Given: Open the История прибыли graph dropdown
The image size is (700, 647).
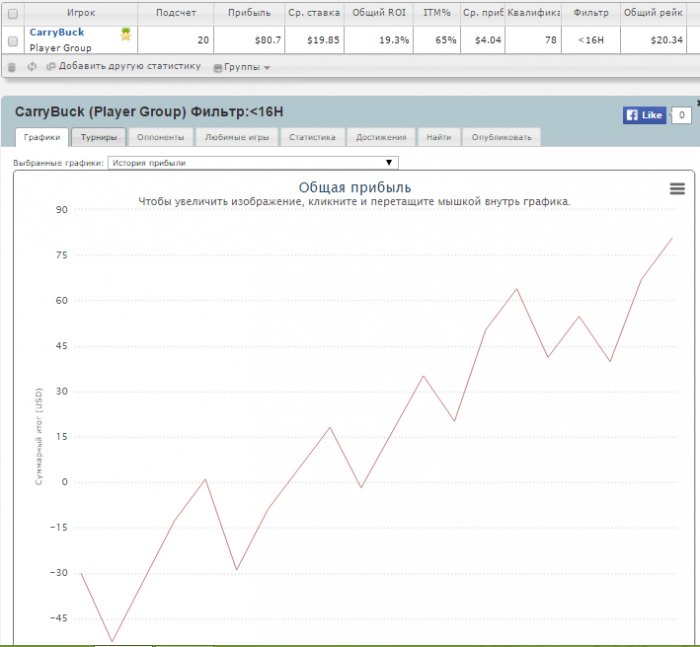Looking at the screenshot, I should [x=253, y=162].
